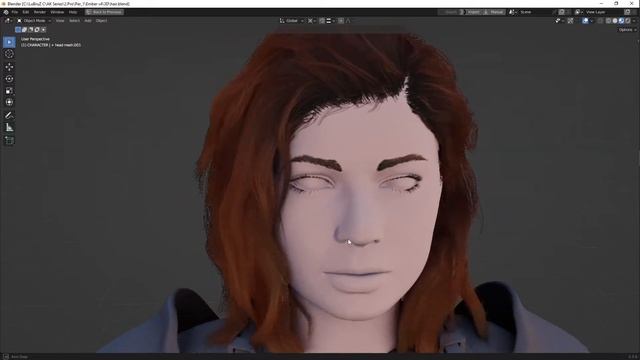Click the Back to Previous button
This screenshot has width=640, height=360.
tap(104, 12)
